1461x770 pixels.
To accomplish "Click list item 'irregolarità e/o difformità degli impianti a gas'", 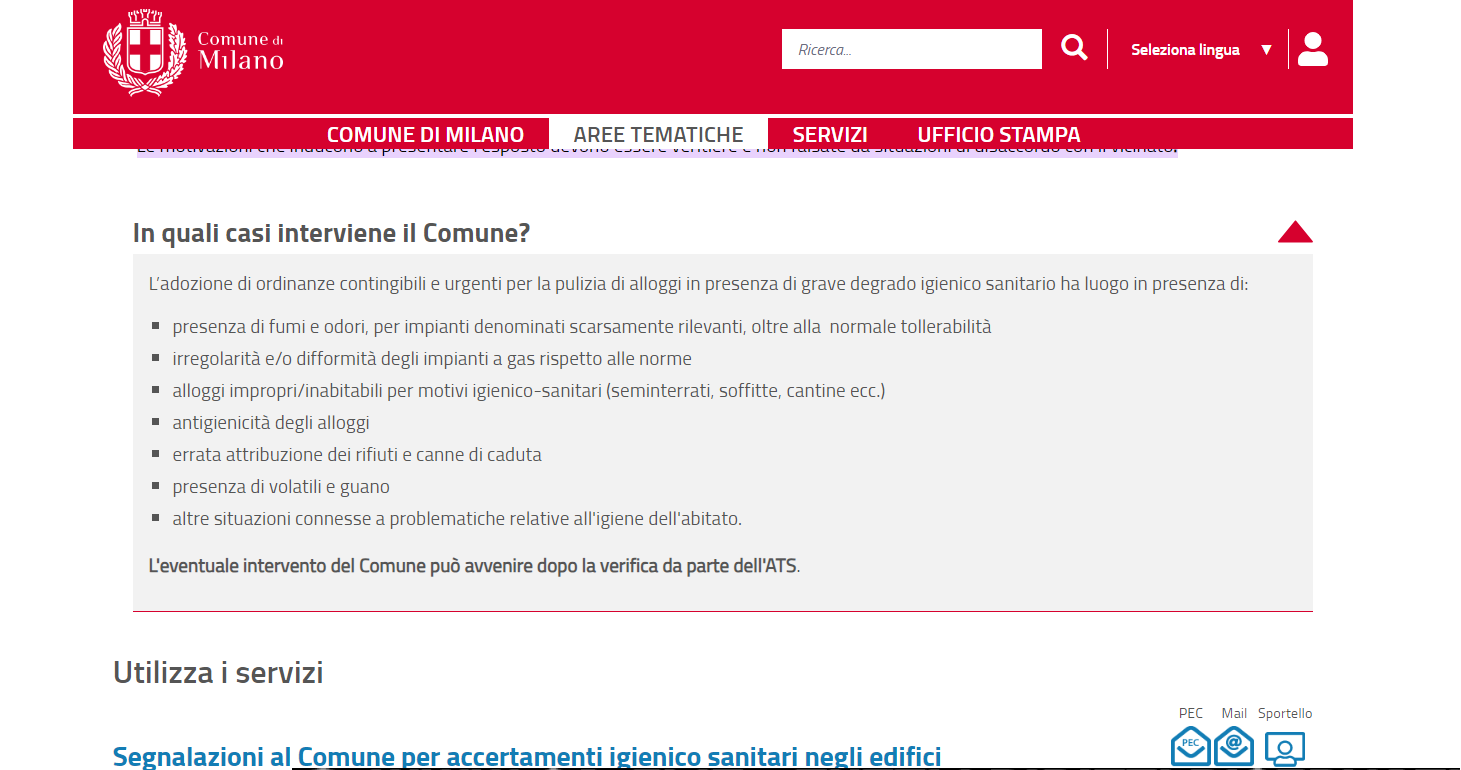I will [432, 359].
